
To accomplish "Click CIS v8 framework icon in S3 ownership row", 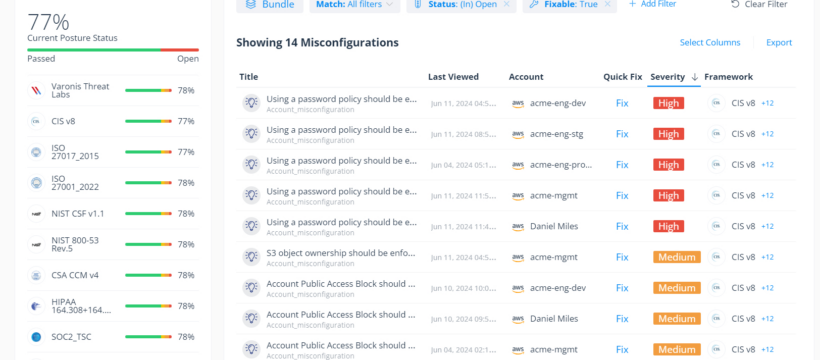I will click(x=716, y=257).
